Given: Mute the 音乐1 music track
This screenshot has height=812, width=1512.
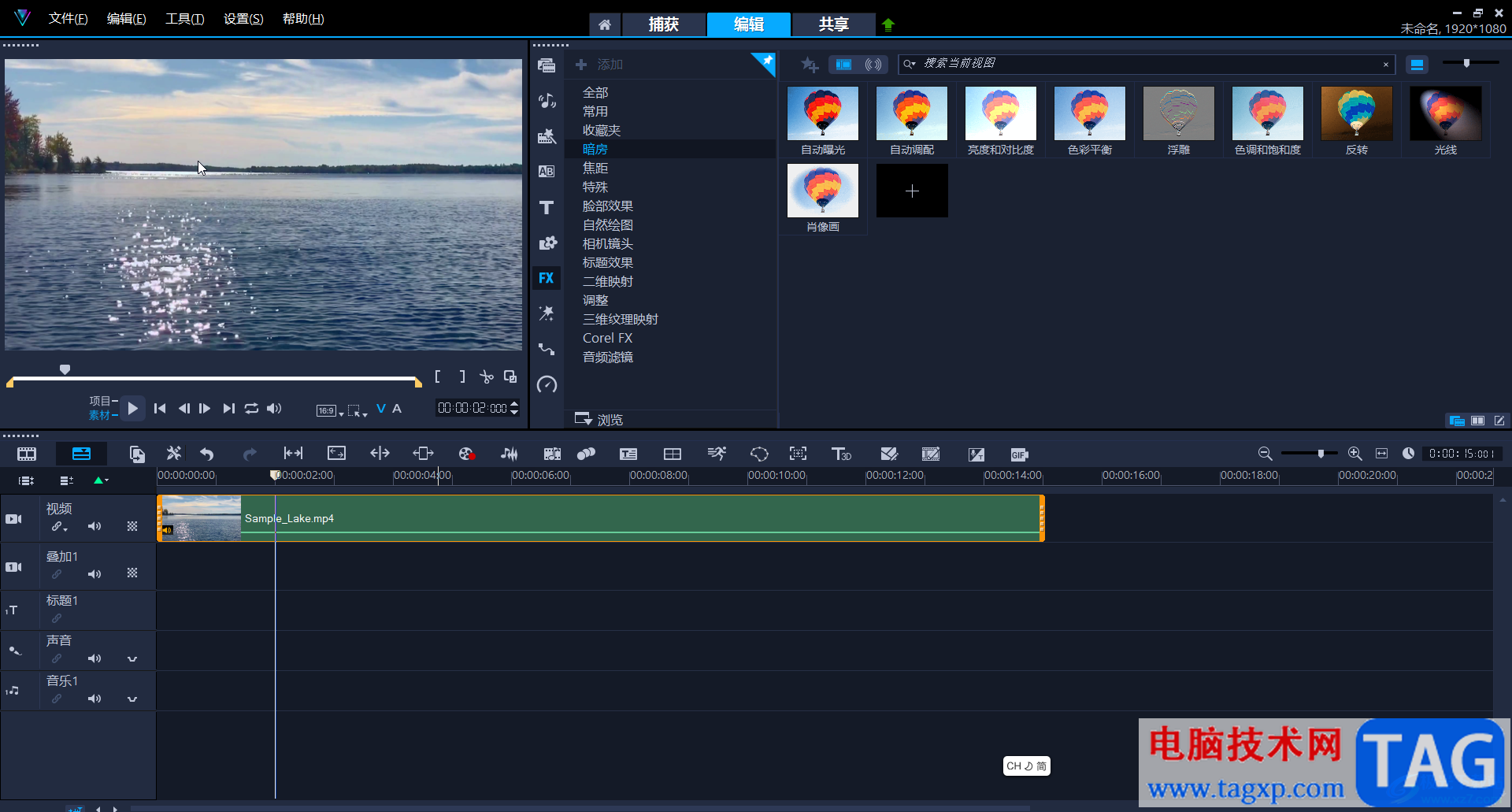Looking at the screenshot, I should click(94, 699).
